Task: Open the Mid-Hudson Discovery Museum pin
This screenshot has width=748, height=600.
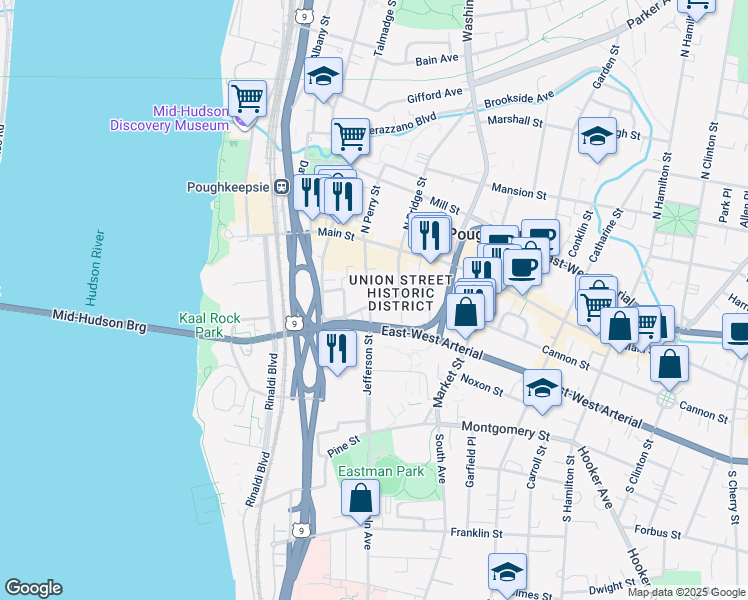Action: [243, 122]
